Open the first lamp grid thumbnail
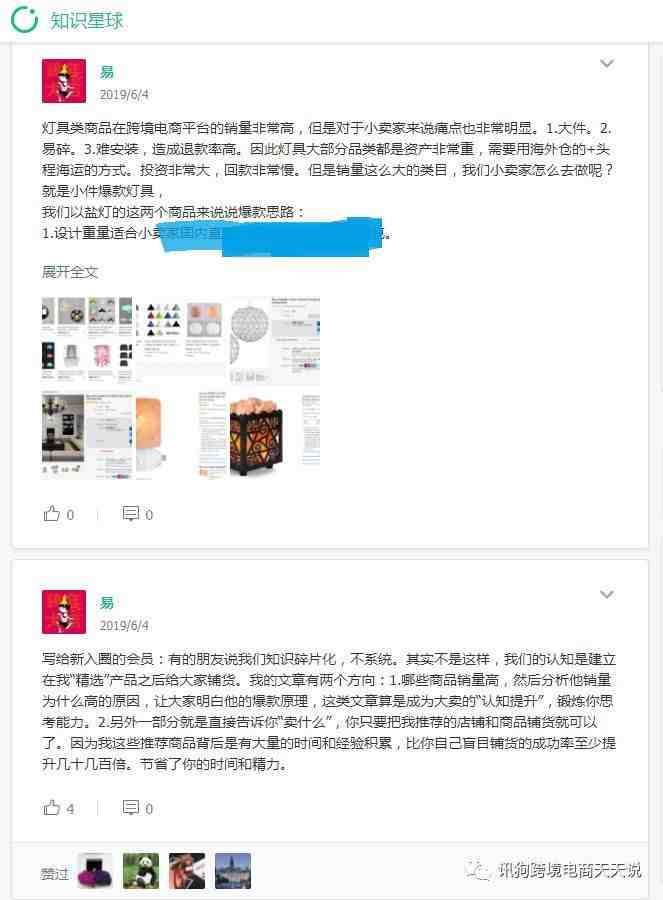 (x=87, y=340)
